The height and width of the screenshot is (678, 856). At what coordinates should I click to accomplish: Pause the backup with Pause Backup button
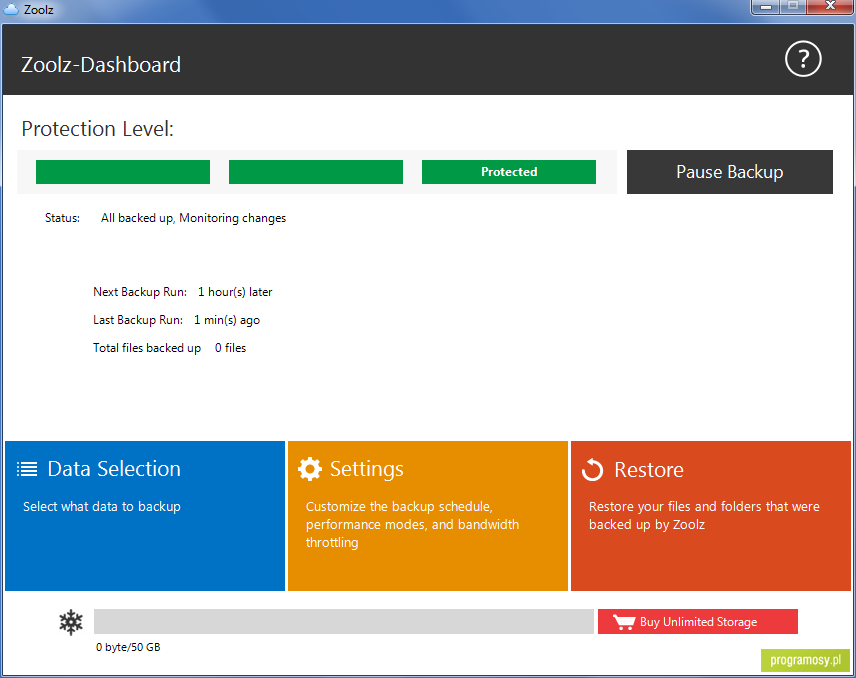(729, 172)
